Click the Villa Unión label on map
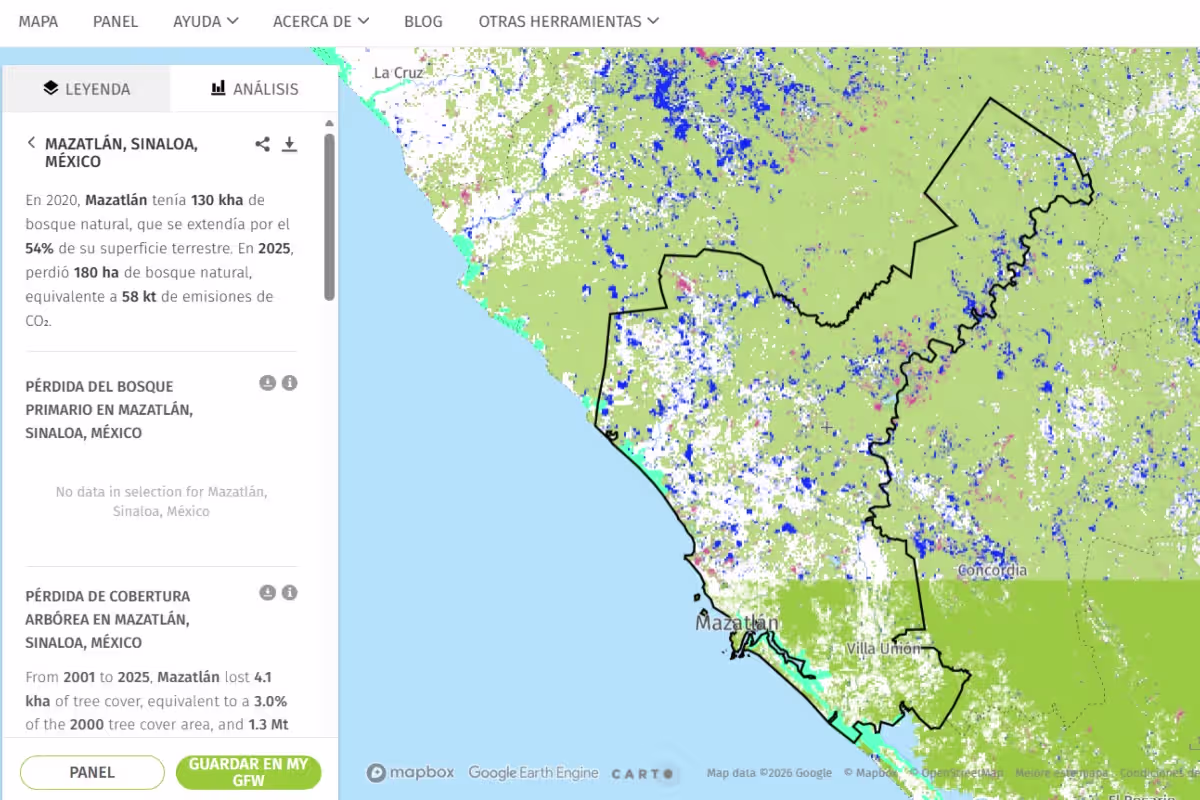 (883, 649)
